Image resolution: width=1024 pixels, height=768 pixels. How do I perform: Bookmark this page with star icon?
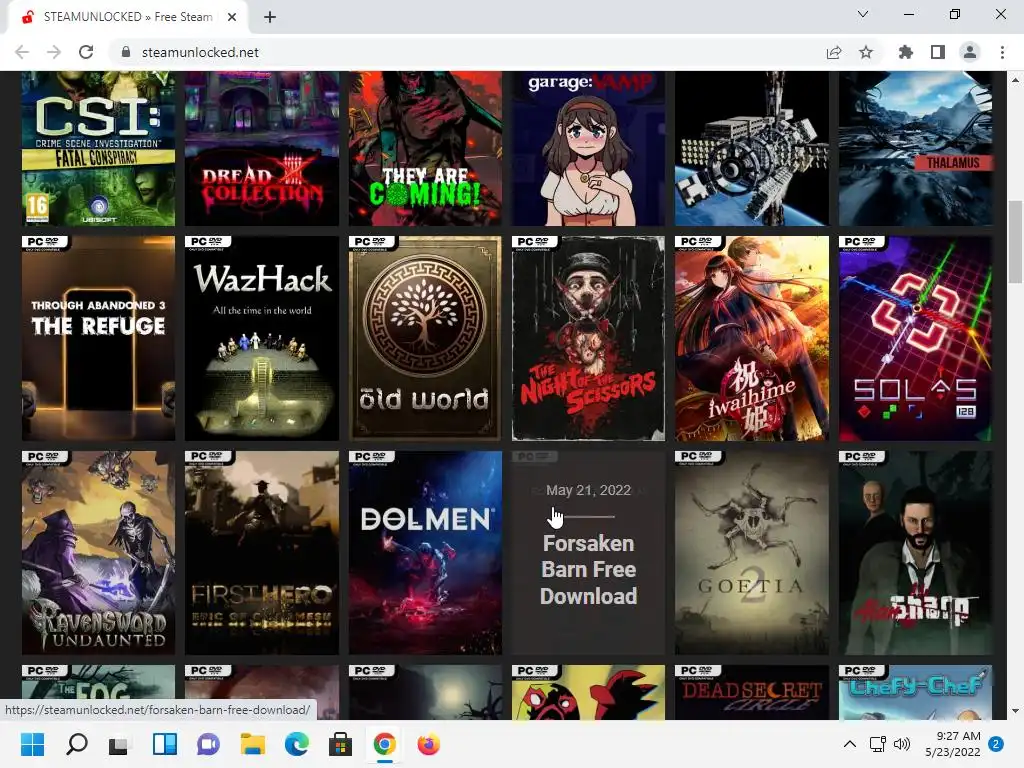pyautogui.click(x=866, y=52)
